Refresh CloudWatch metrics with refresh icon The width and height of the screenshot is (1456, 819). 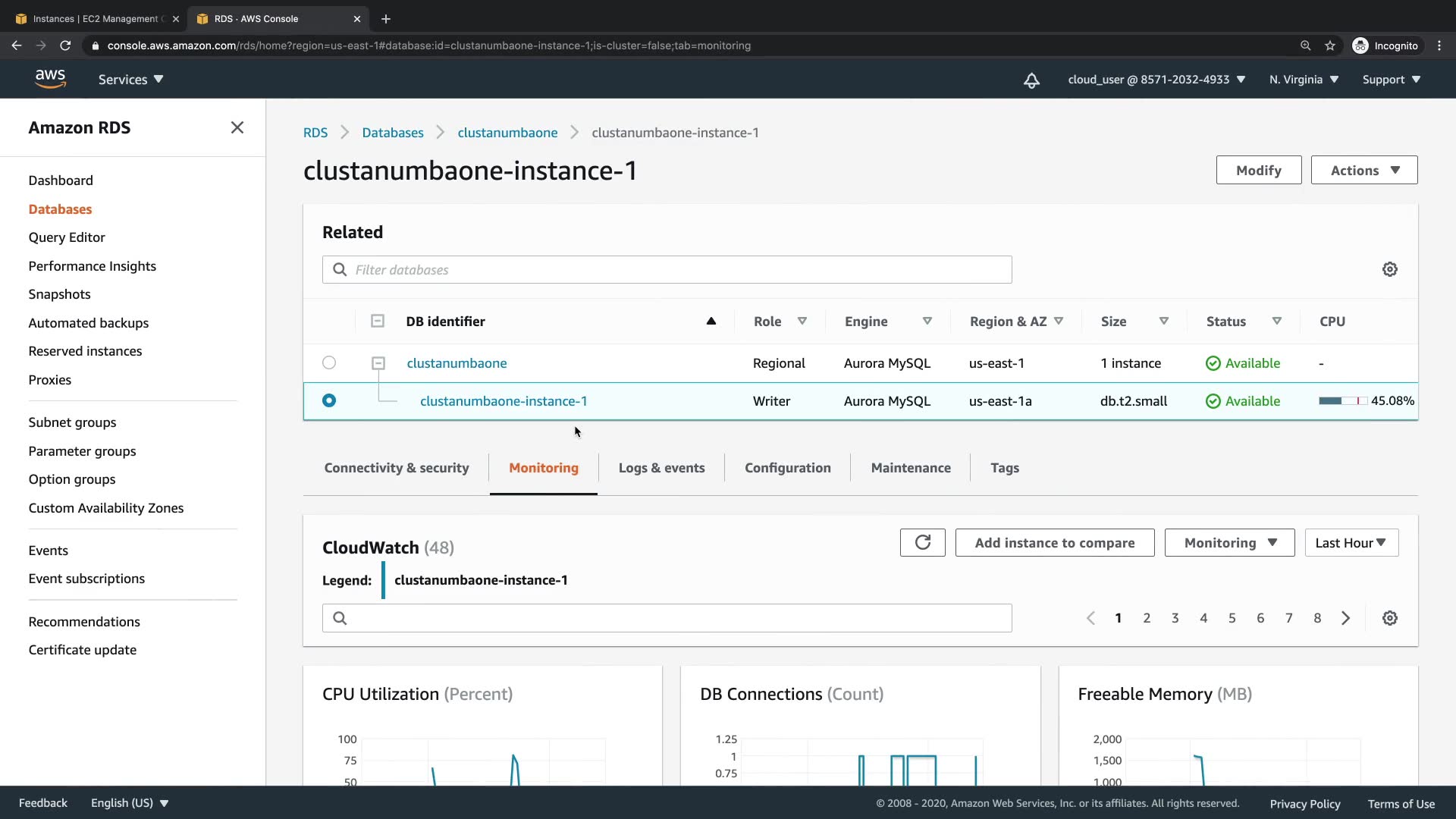click(x=922, y=542)
